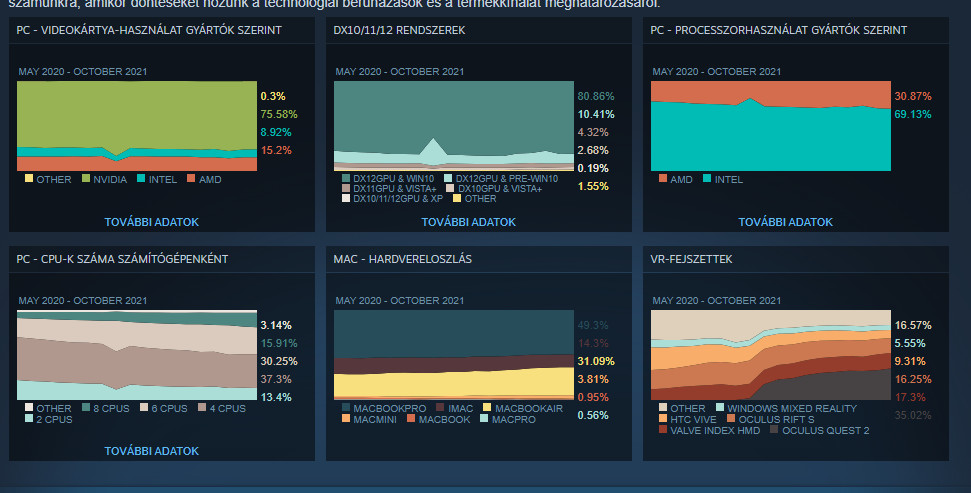Click the MACBOOKPRO legend swatch

(346, 408)
